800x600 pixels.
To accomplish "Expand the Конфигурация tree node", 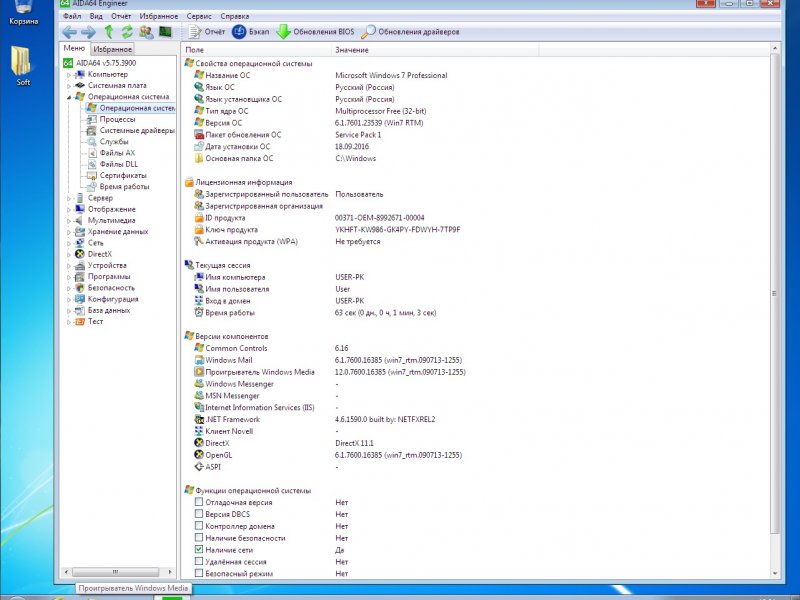I will coord(69,299).
